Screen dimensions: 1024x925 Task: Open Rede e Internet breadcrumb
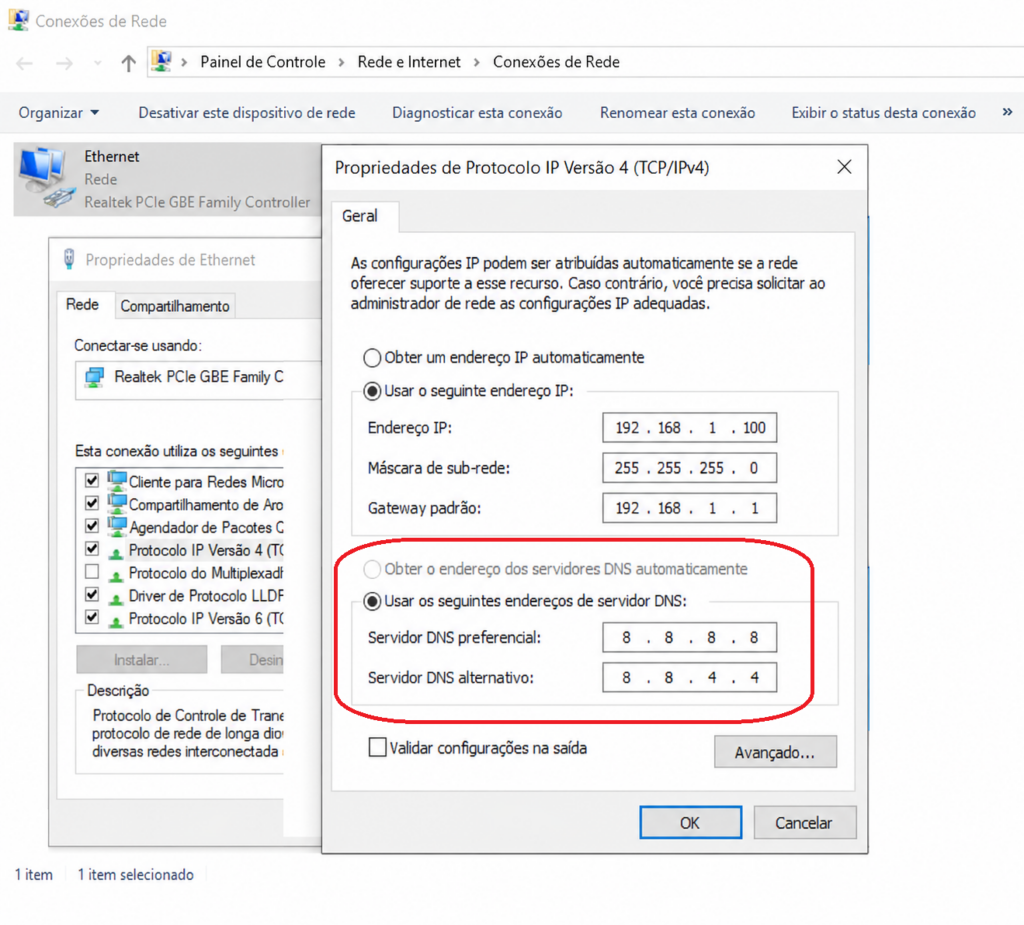409,62
